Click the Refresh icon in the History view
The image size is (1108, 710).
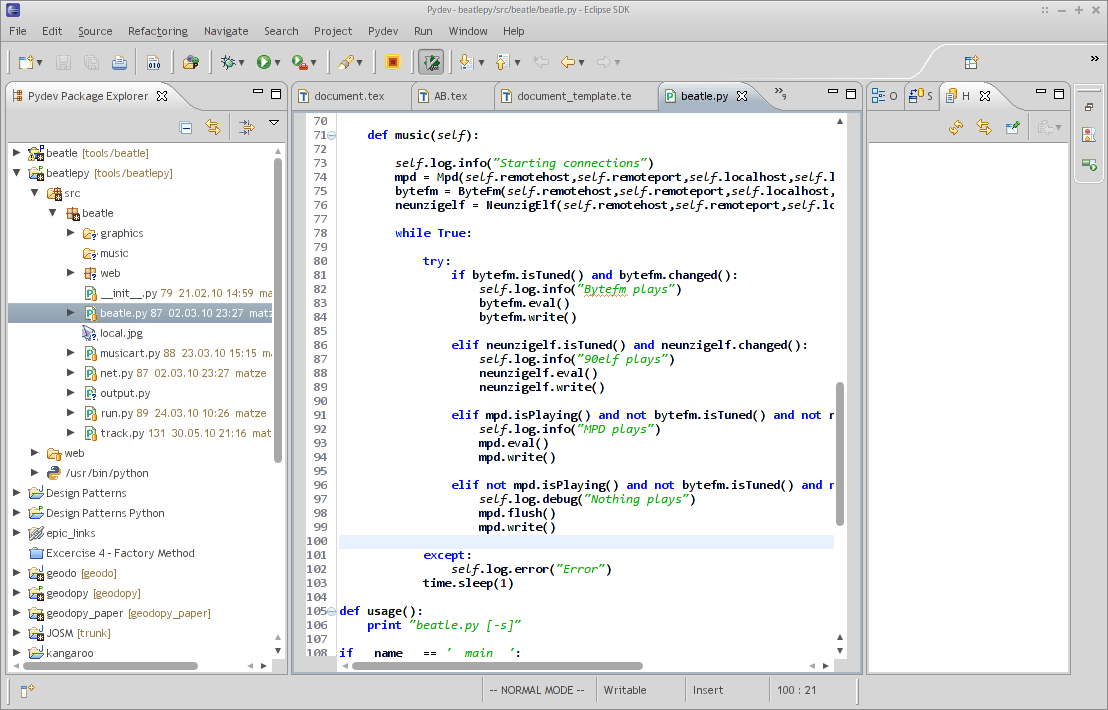pos(953,128)
